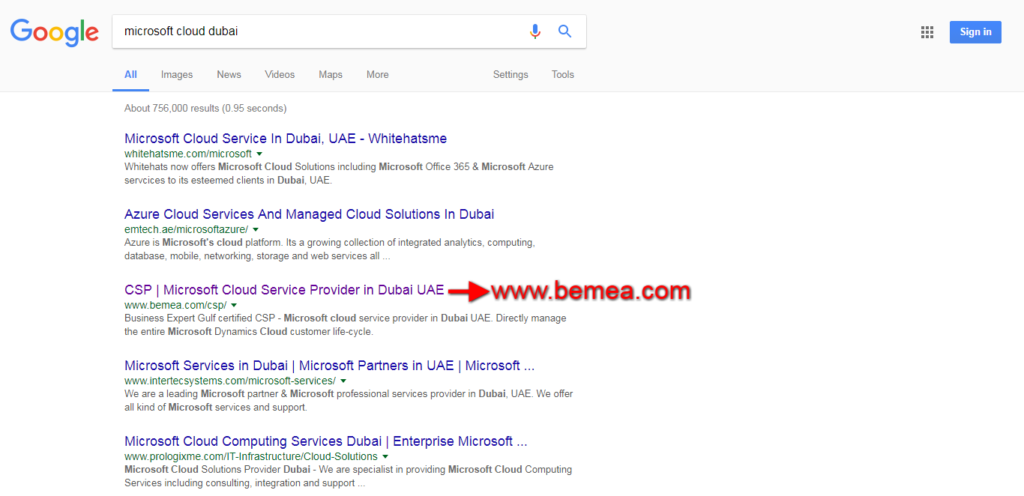
Task: Switch to the Images tab
Action: tap(177, 75)
